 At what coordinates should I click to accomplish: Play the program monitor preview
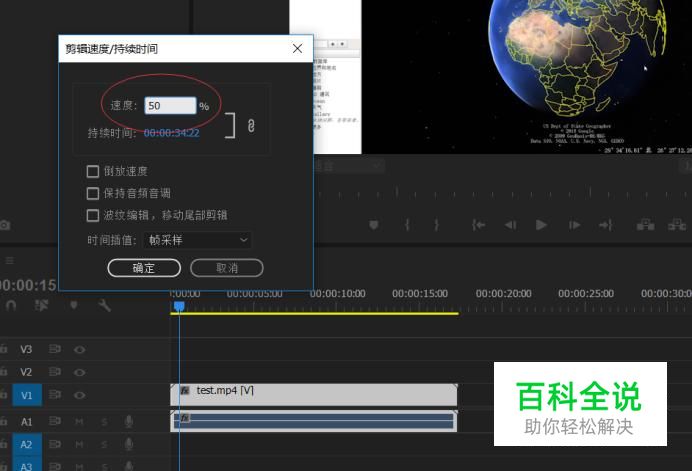point(541,225)
